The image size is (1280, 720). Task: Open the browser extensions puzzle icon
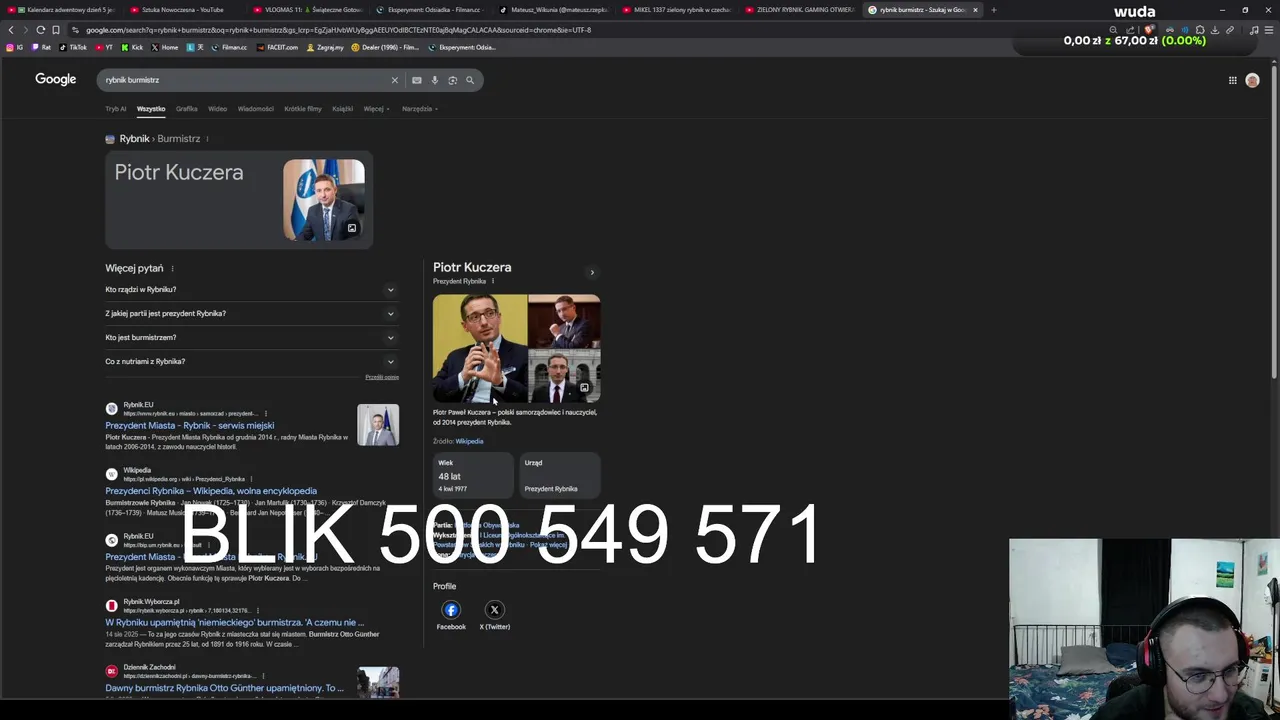point(1200,30)
